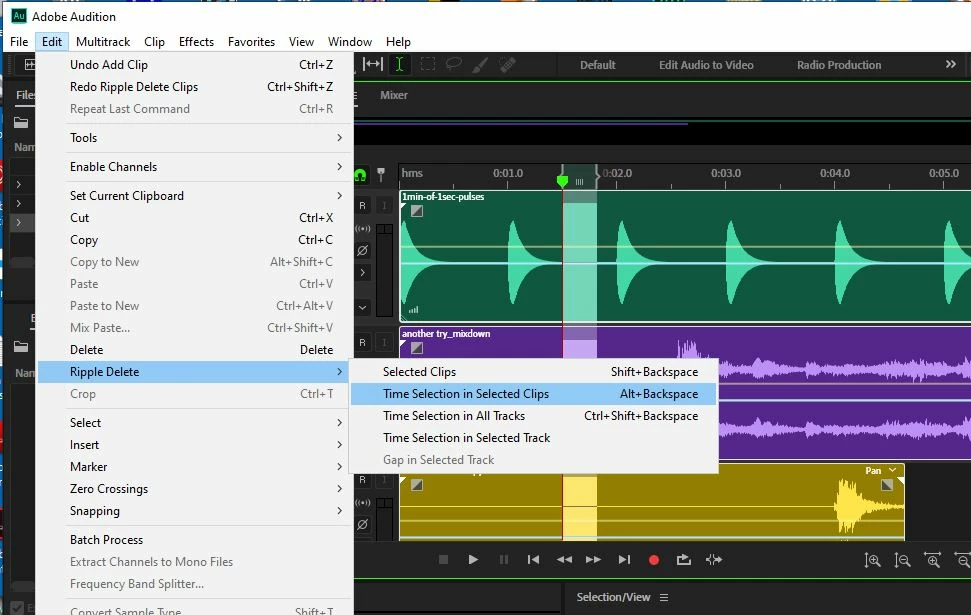971x615 pixels.
Task: Choose Time Selection in All Tracks
Action: (533, 416)
